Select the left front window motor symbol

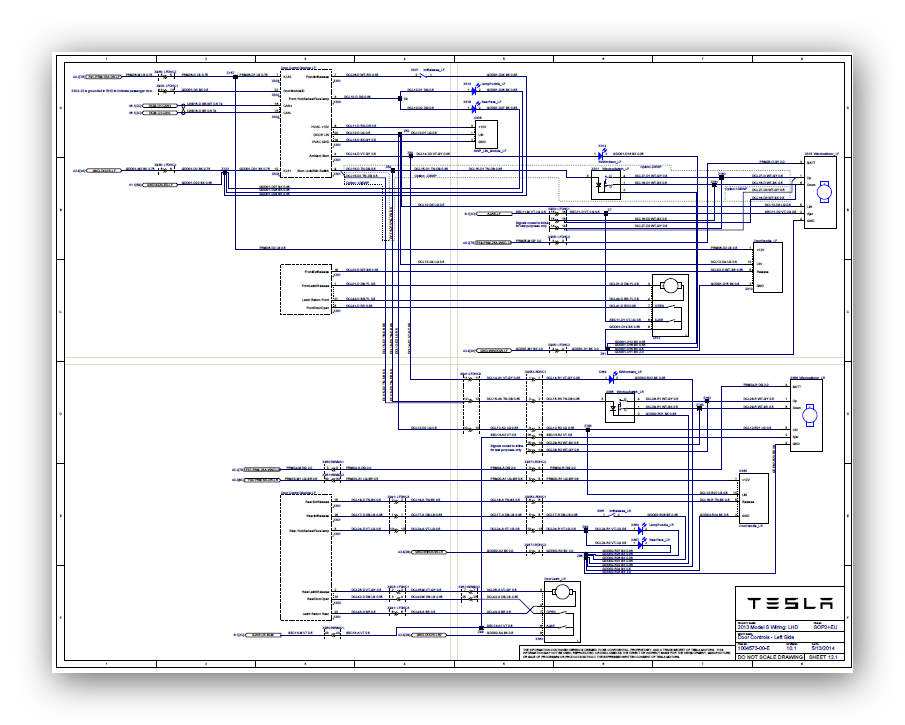pos(824,192)
